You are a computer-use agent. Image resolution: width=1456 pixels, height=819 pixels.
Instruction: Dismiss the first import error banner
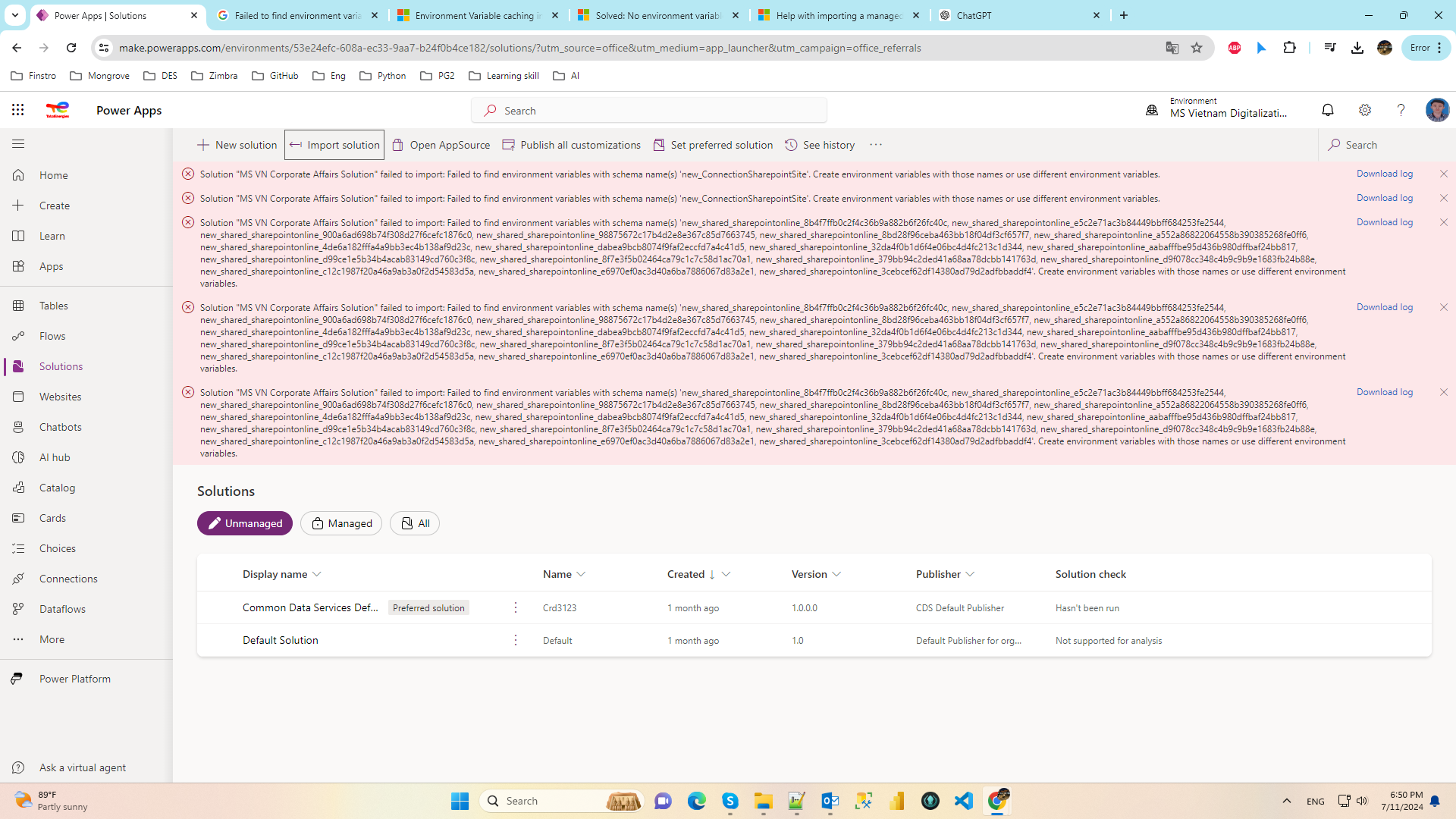[1444, 174]
